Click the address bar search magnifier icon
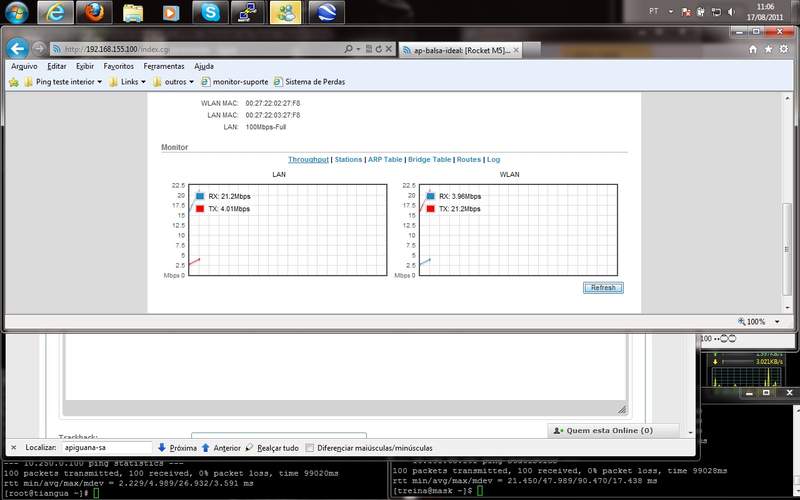 pos(348,49)
